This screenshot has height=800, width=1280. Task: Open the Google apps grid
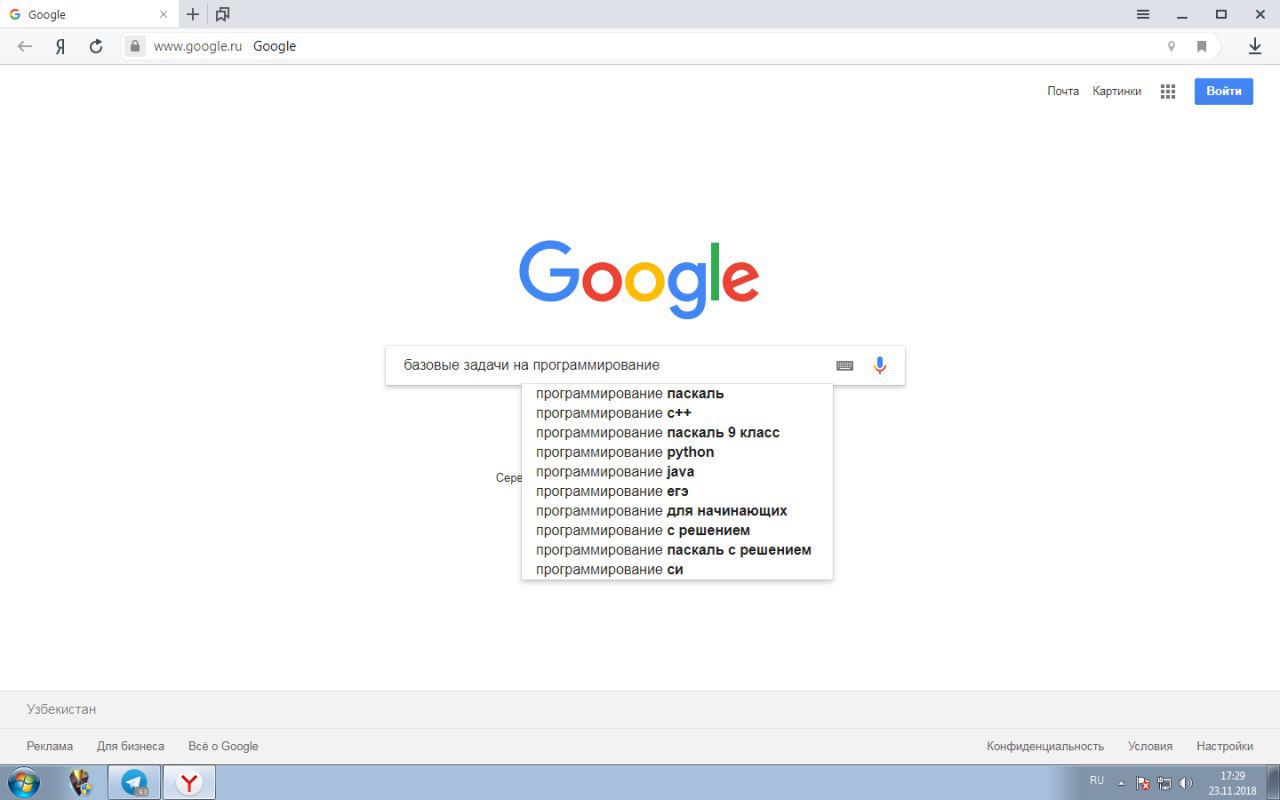point(1168,91)
